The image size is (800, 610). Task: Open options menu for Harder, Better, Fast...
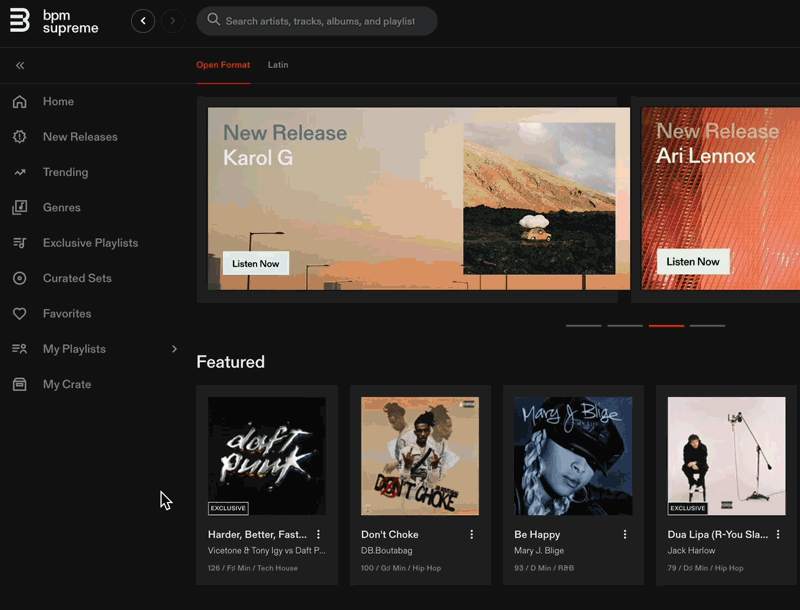click(x=318, y=534)
